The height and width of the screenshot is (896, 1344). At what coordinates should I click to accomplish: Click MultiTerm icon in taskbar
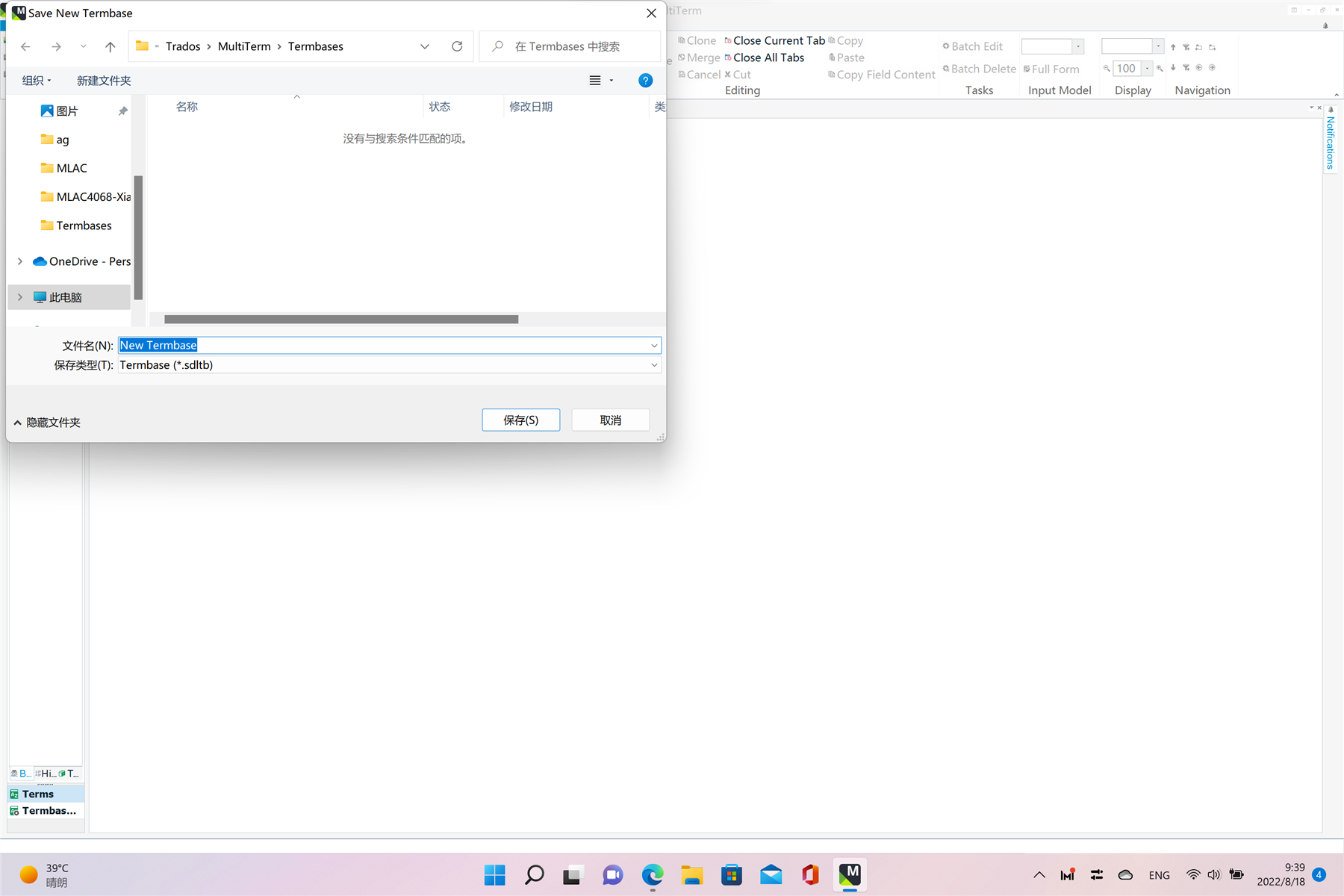coord(850,875)
